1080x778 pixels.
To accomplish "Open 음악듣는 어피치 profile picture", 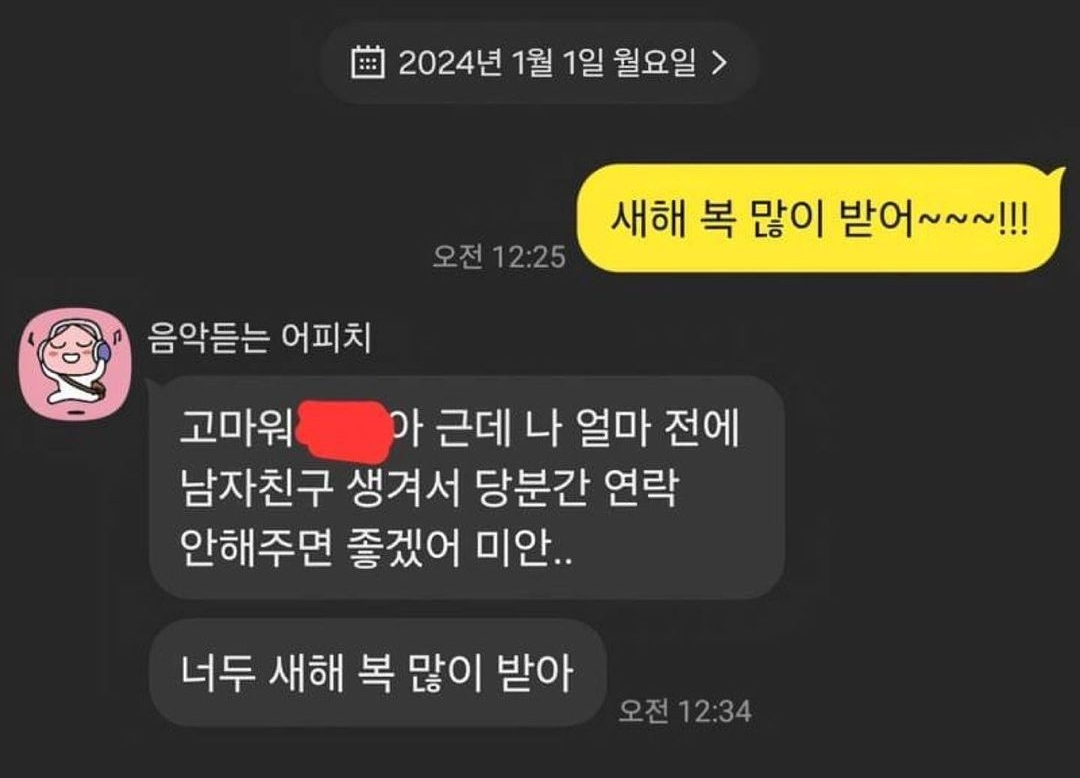I will tap(75, 364).
